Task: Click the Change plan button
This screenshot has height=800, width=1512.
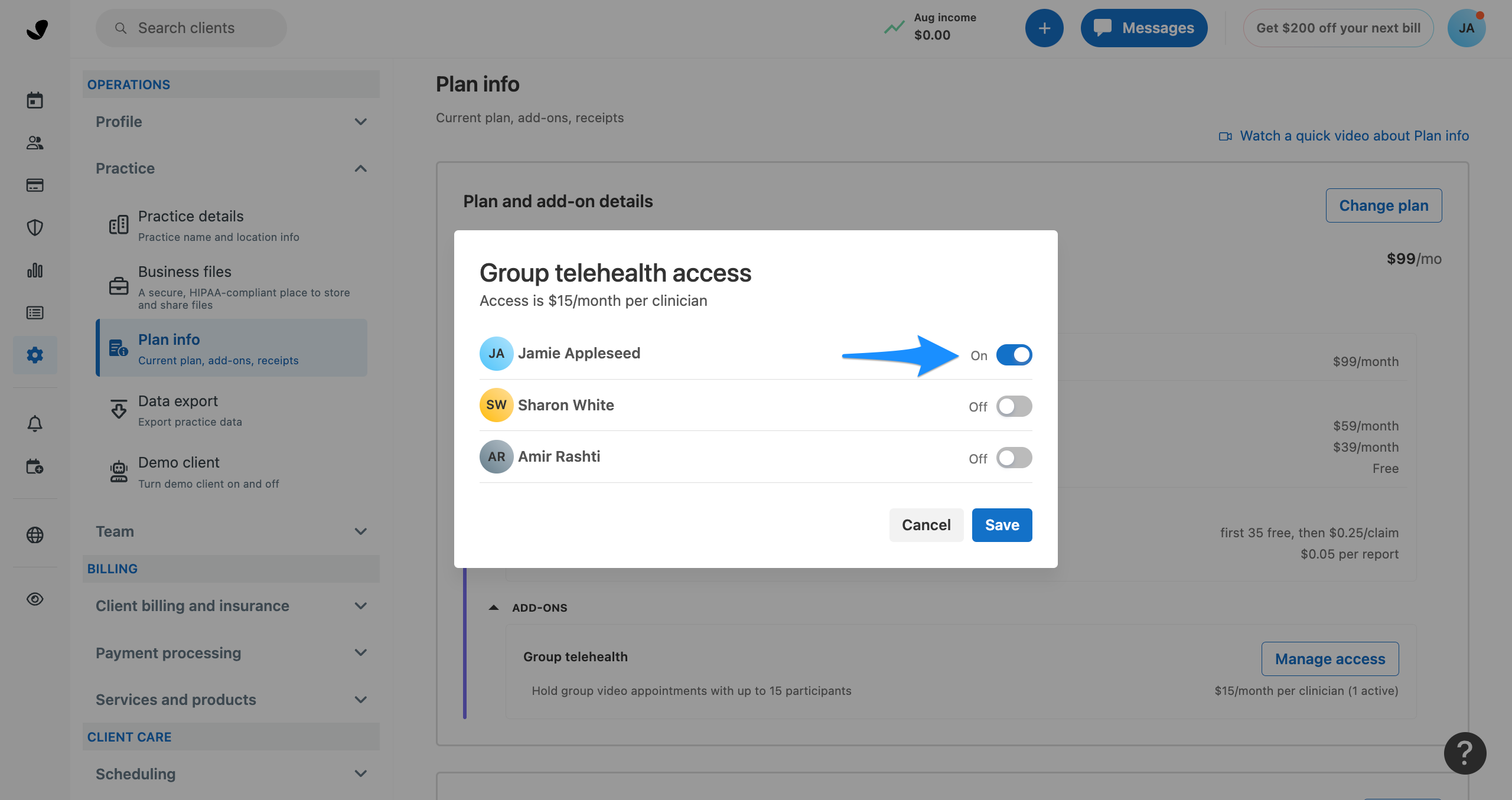Action: 1383,205
